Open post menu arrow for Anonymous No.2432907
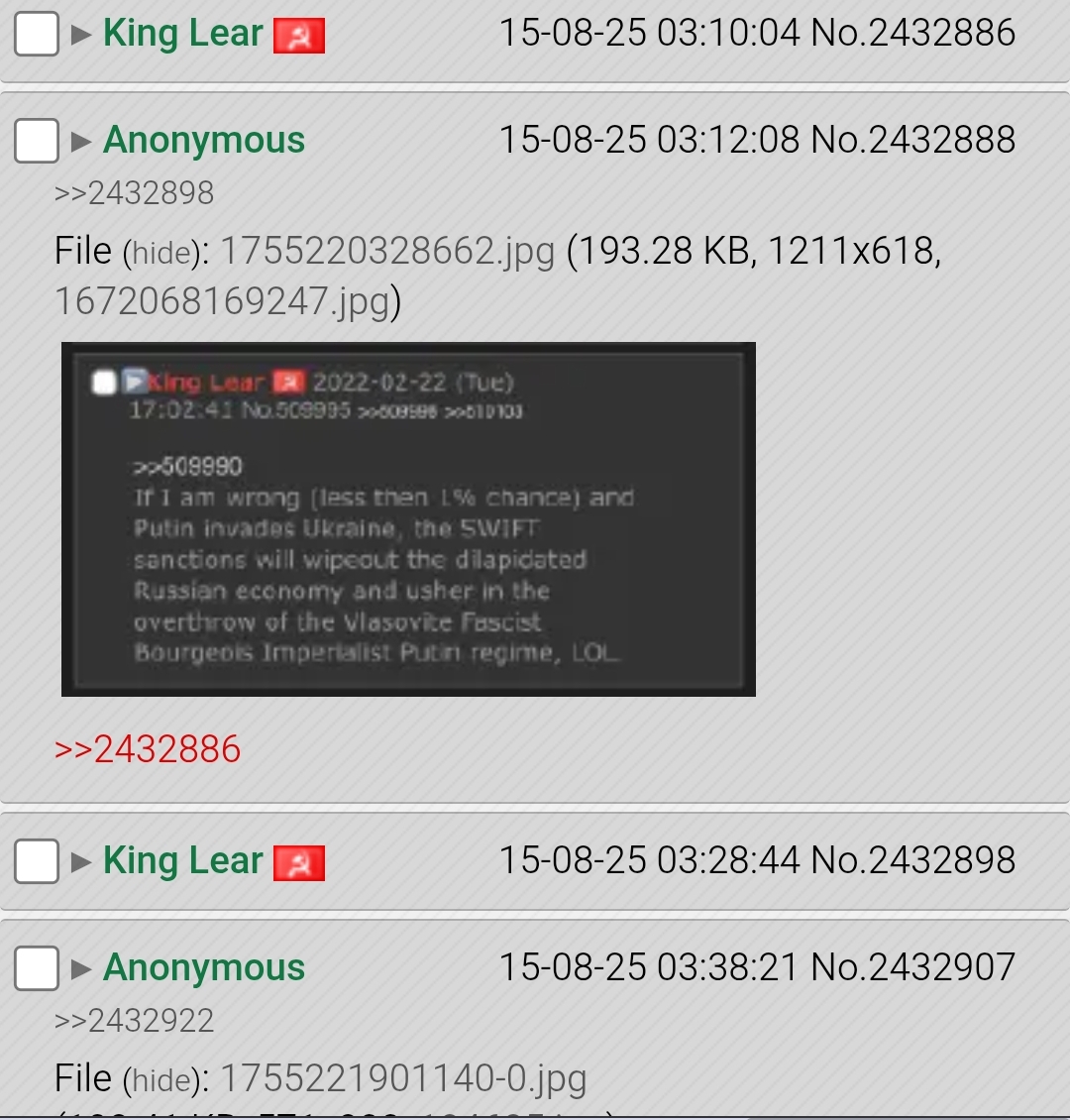 click(x=81, y=968)
